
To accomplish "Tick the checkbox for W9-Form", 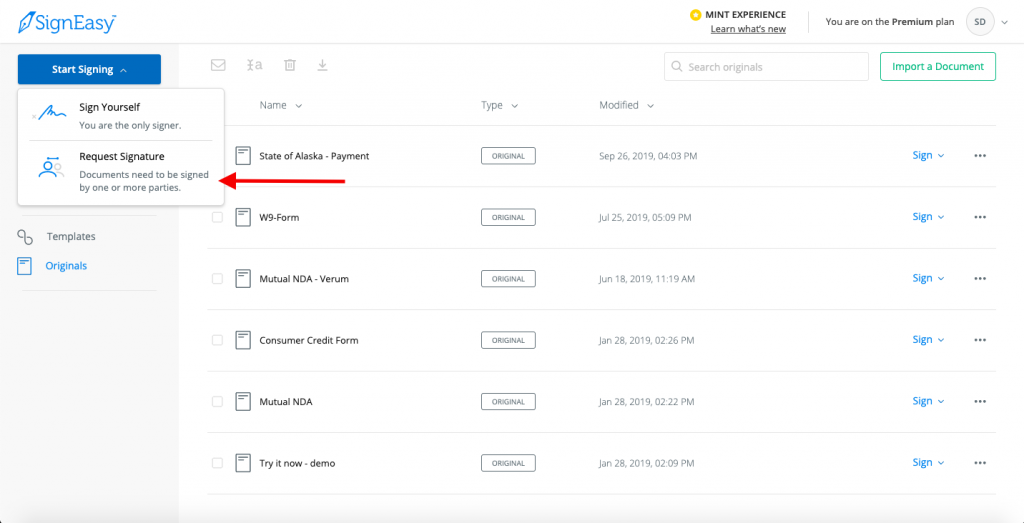I will pyautogui.click(x=217, y=217).
